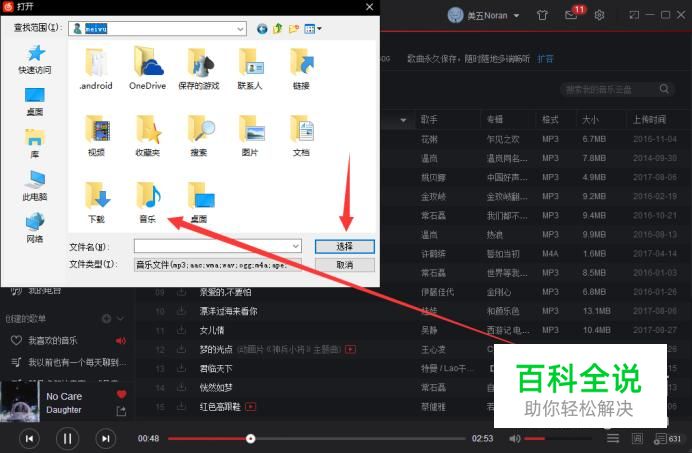The height and width of the screenshot is (453, 692).
Task: Open the 保存的游戏 folder
Action: (199, 68)
